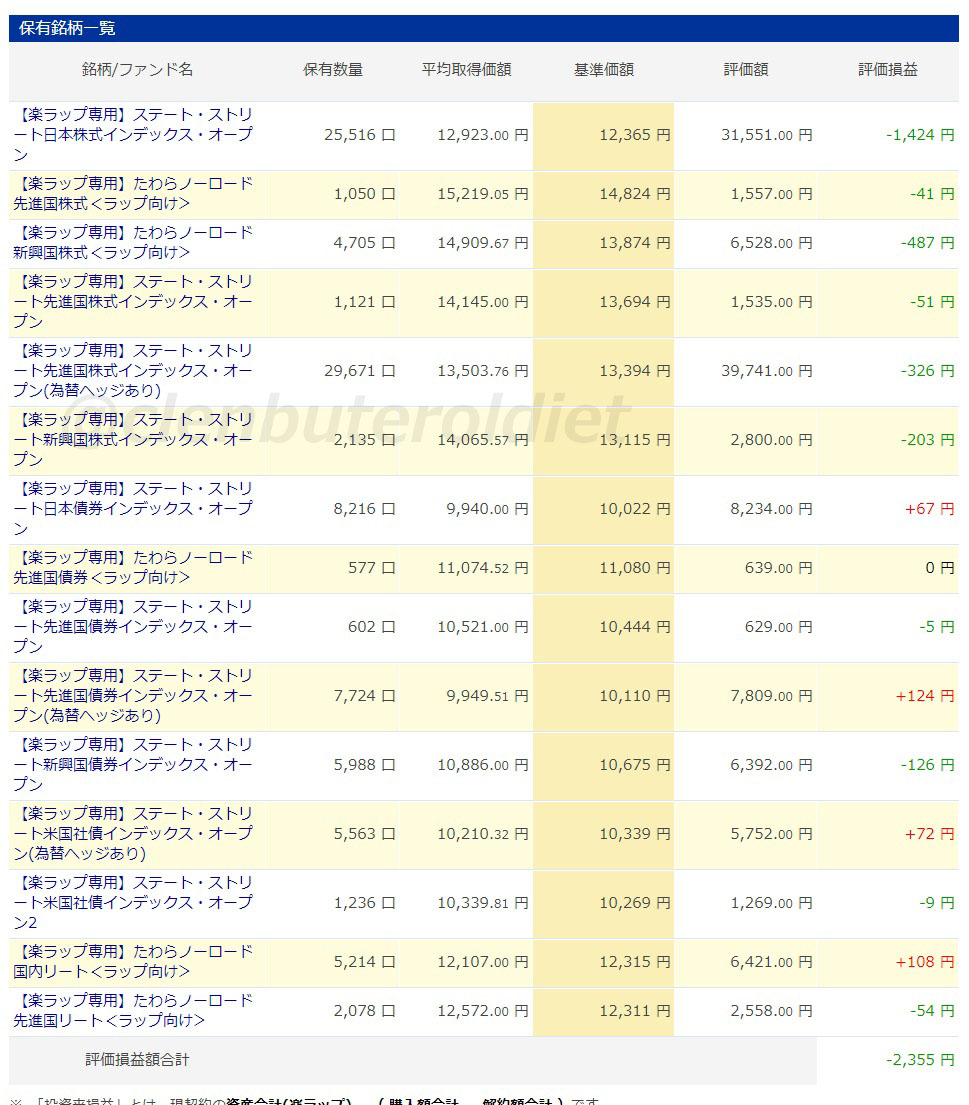The width and height of the screenshot is (969, 1105).
Task: Click the 銘柄/ファンド名 column header
Action: pos(137,69)
